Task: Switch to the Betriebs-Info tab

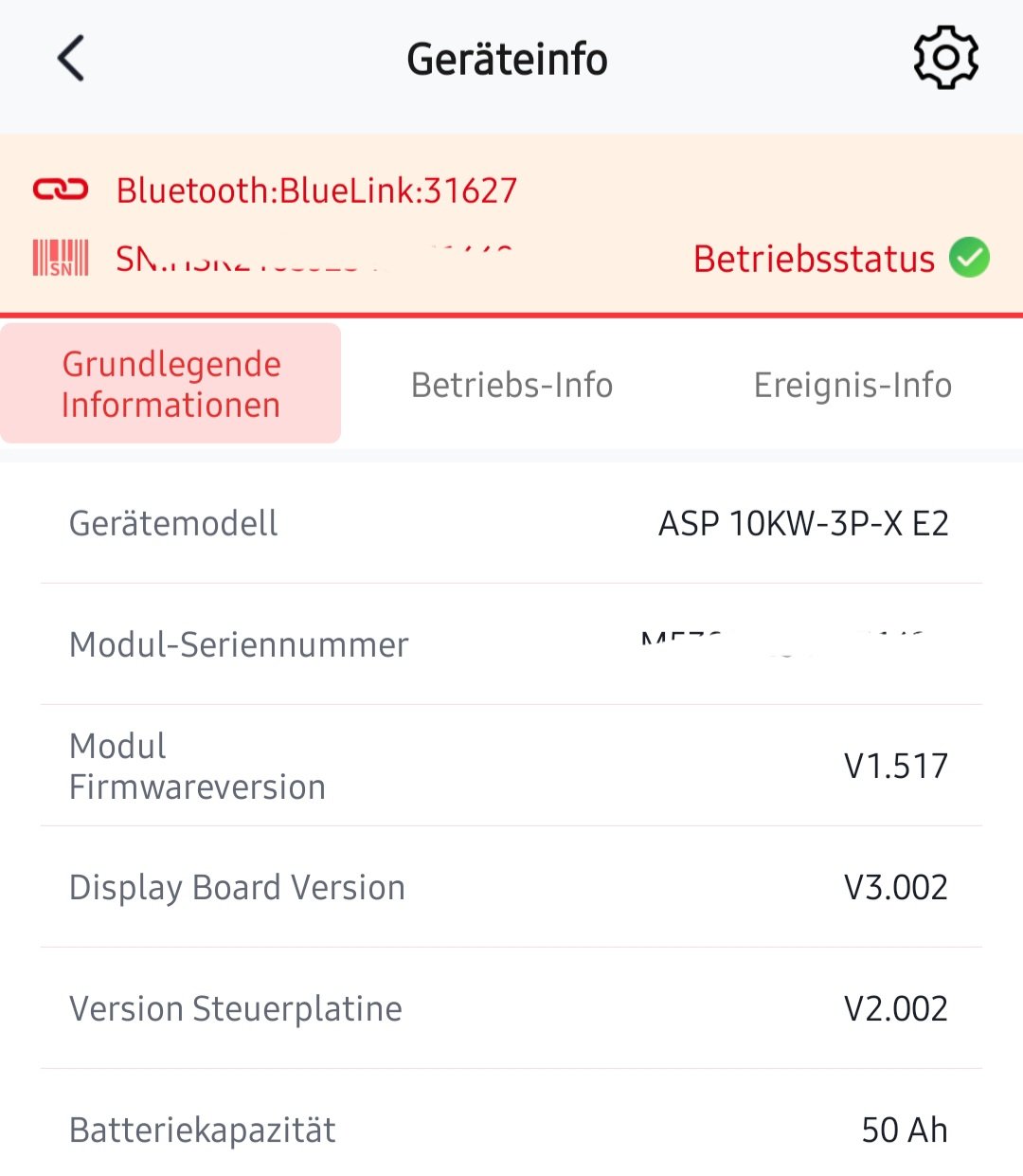Action: click(x=511, y=386)
